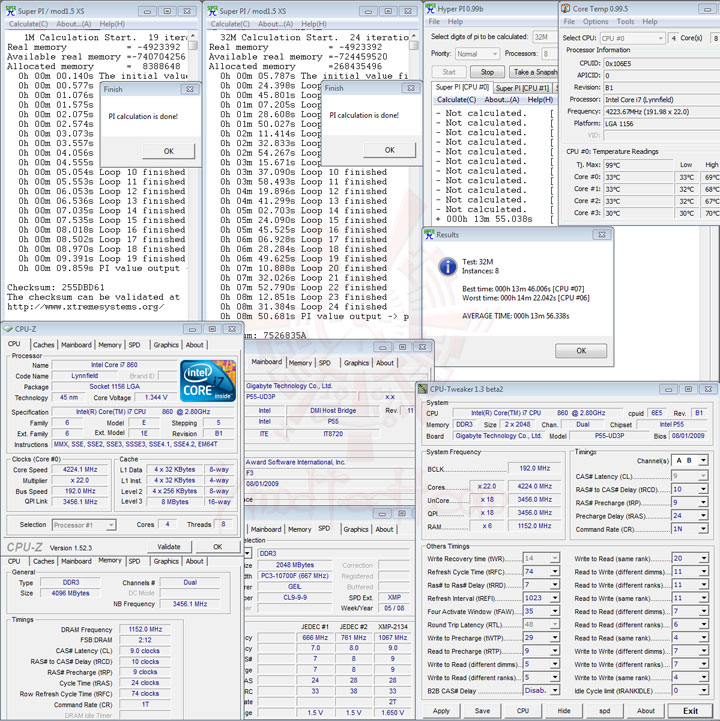Open the Idle Cycle limit (tRANKIDLE) dropdown
Viewport: 720px width, 721px height.
[x=703, y=690]
